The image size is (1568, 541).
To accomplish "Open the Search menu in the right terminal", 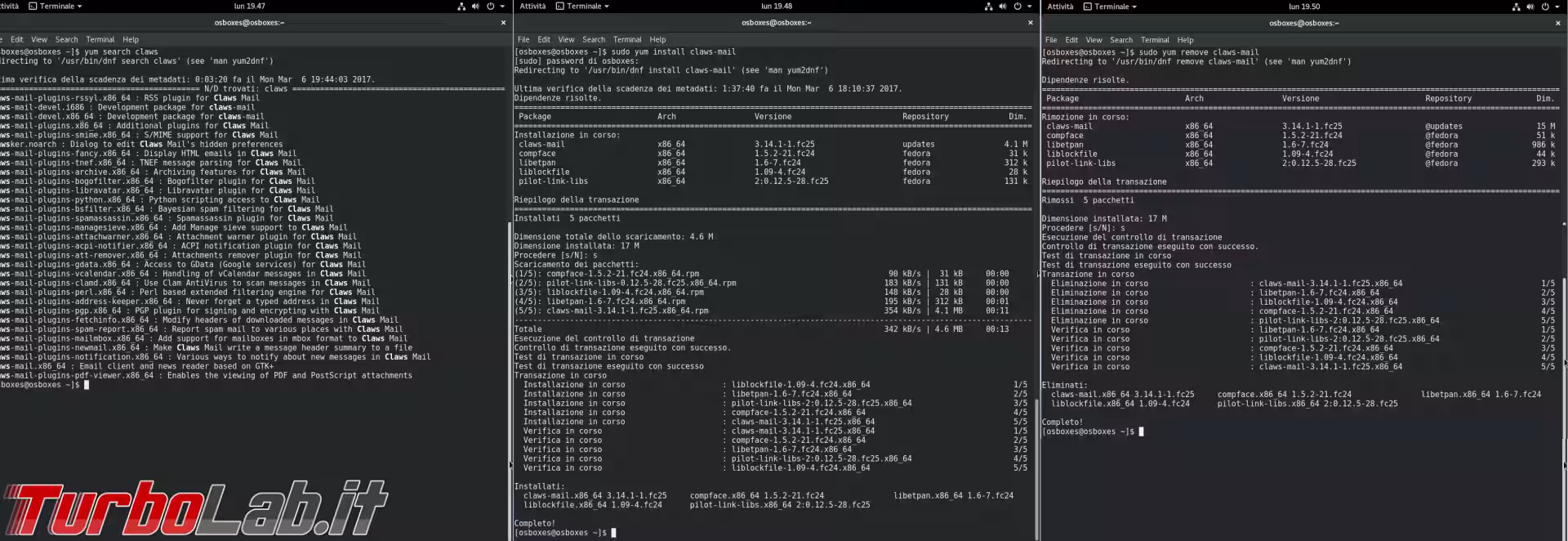I will (x=1120, y=39).
